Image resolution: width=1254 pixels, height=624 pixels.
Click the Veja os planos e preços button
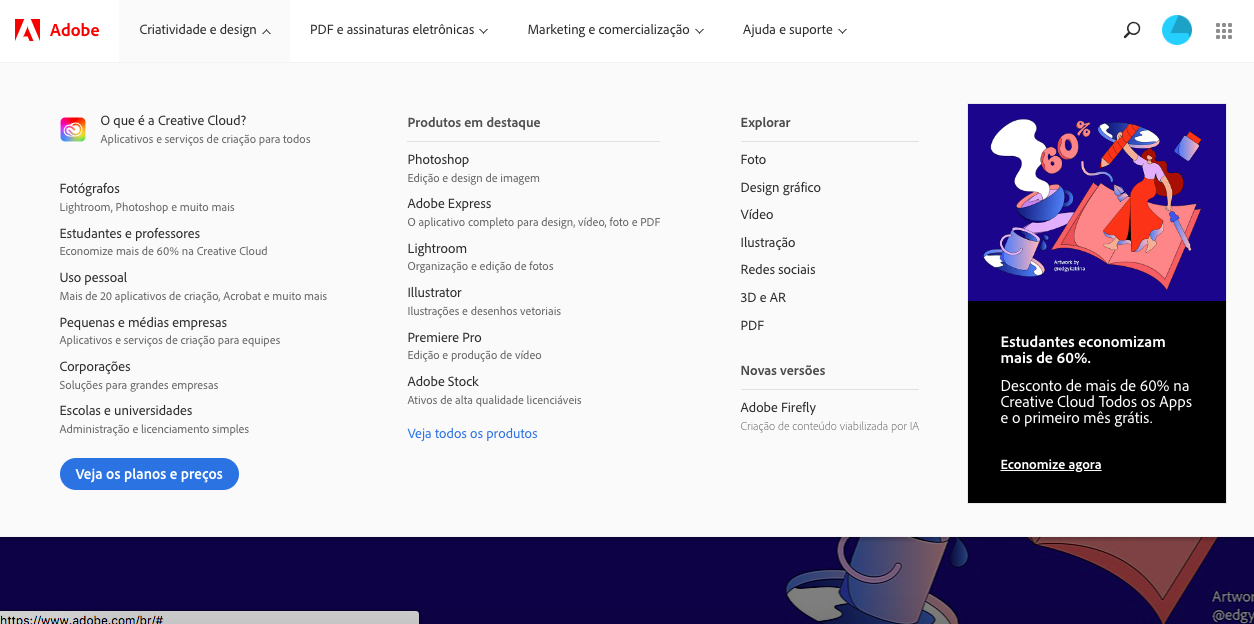(149, 474)
